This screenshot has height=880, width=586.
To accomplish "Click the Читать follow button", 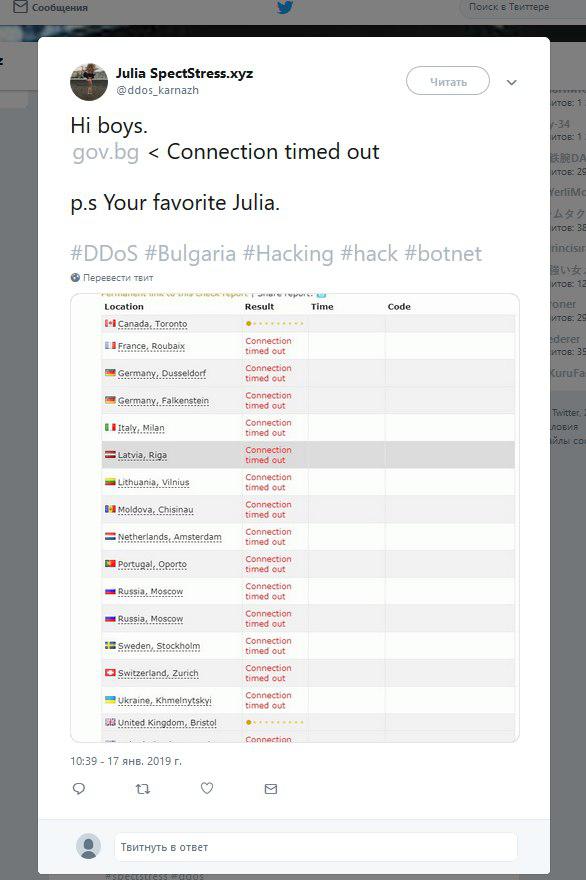I will point(448,81).
